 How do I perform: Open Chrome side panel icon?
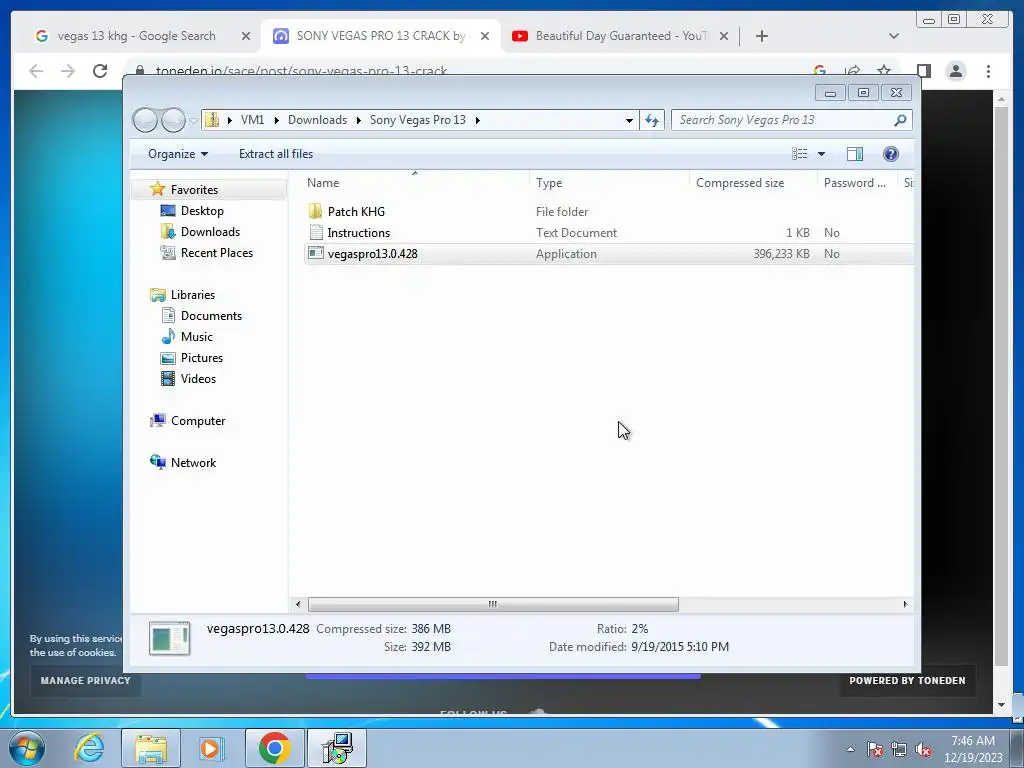[923, 71]
